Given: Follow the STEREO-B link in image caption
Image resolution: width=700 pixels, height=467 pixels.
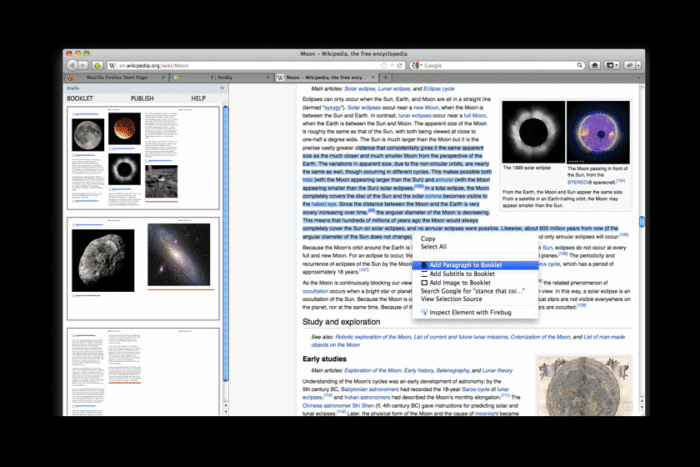Looking at the screenshot, I should pos(577,183).
